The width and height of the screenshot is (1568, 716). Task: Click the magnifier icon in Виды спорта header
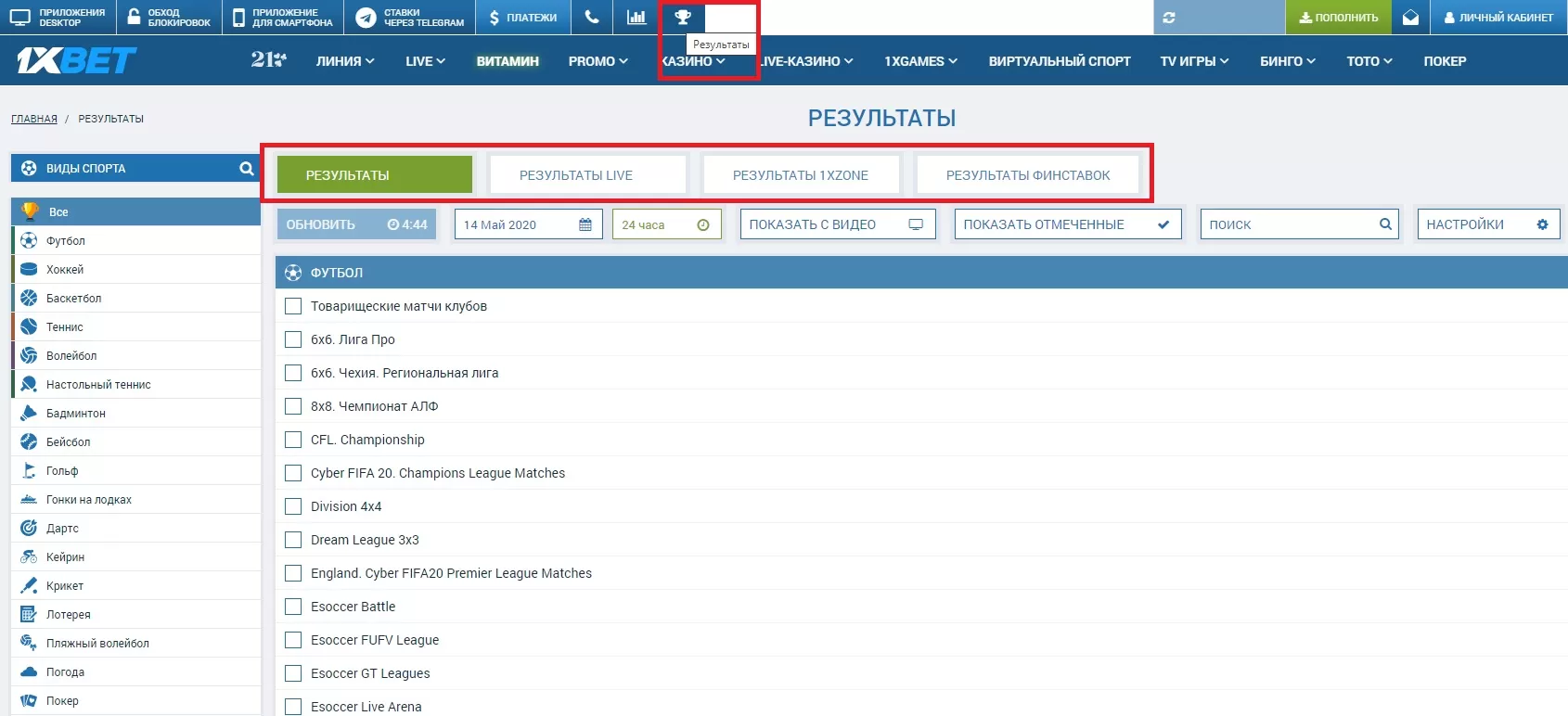246,169
